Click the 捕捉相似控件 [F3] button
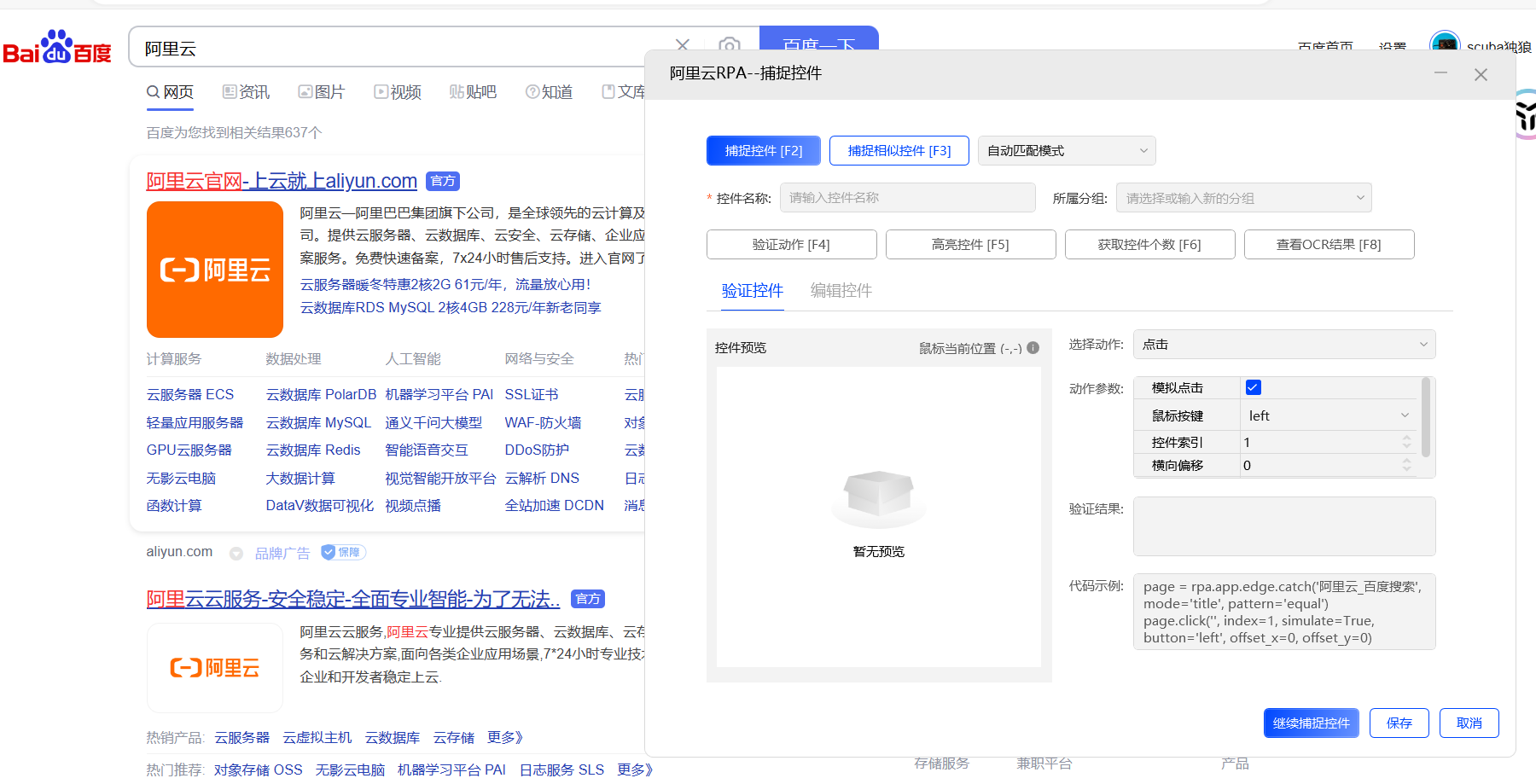The image size is (1536, 784). pos(899,151)
